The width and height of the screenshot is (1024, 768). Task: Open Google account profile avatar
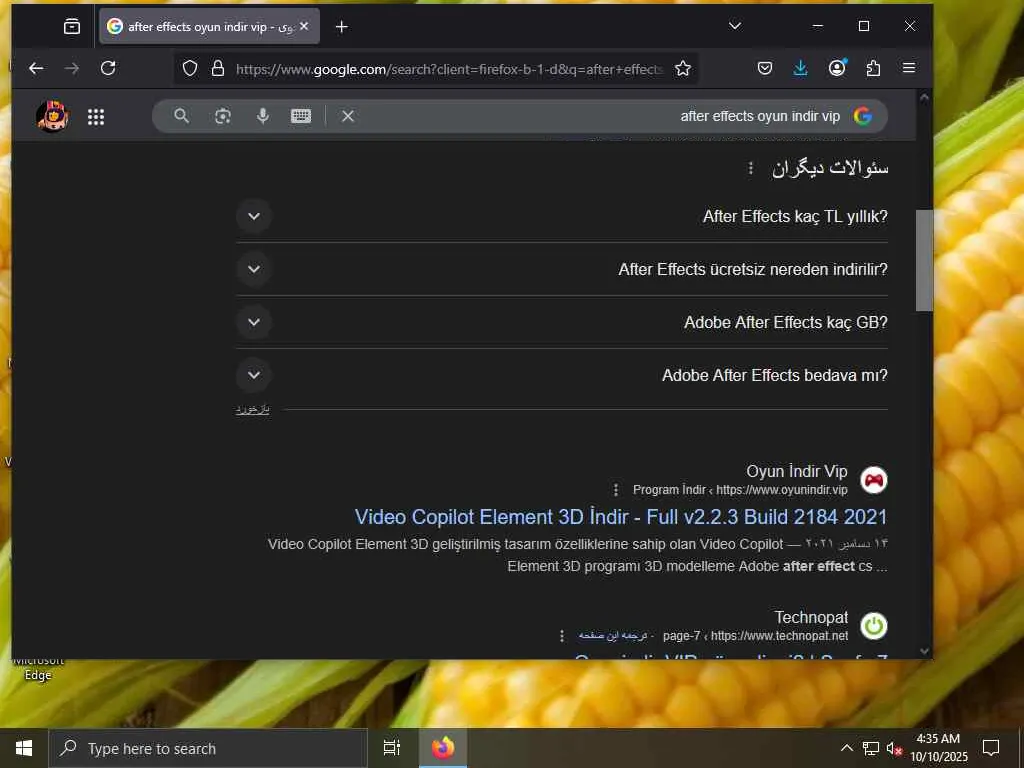(x=52, y=116)
